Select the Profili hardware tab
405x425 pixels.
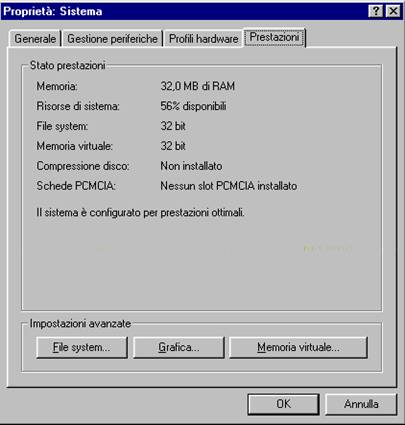point(203,39)
